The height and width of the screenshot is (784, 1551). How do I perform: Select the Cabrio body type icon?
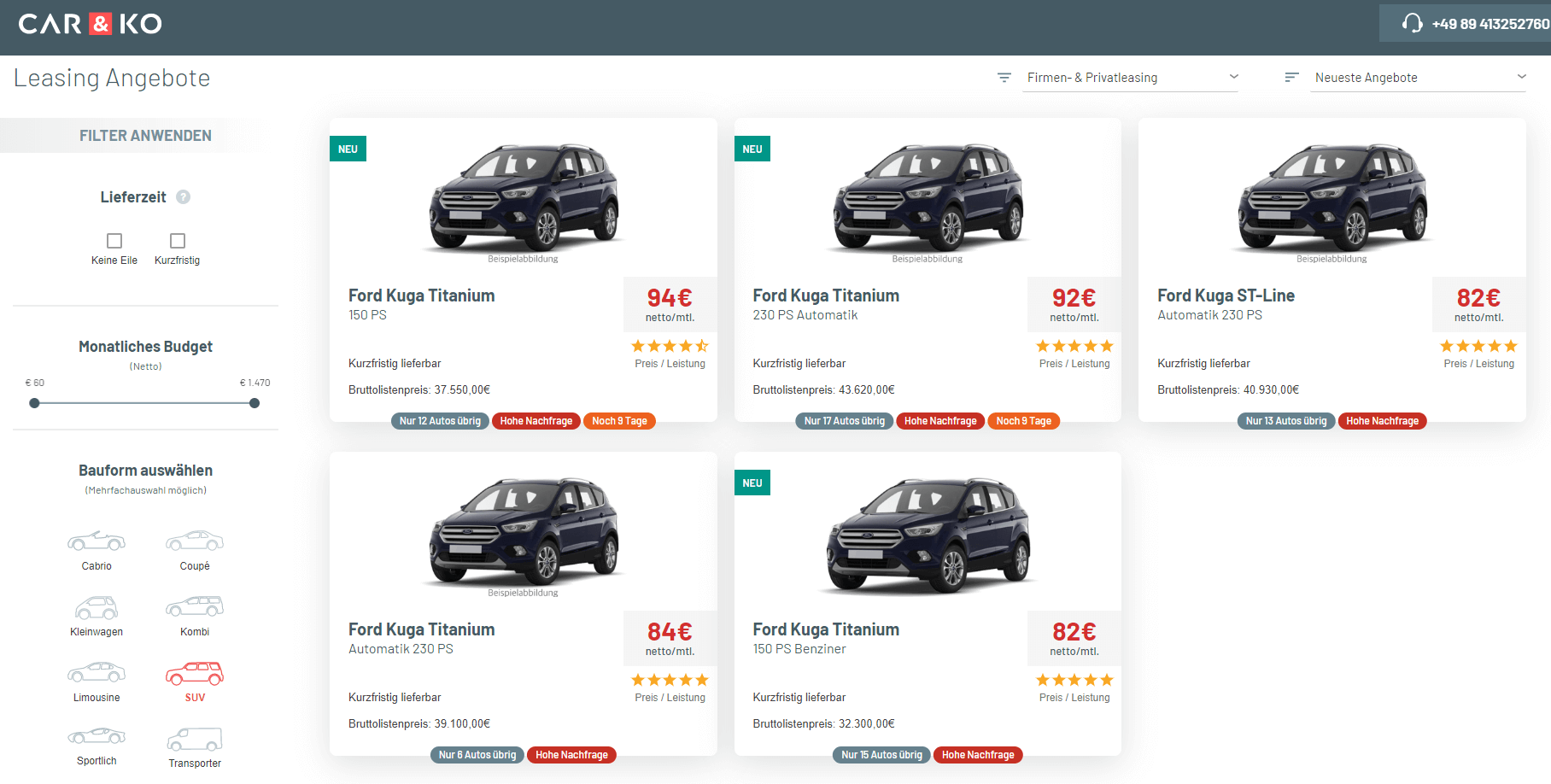tap(97, 541)
